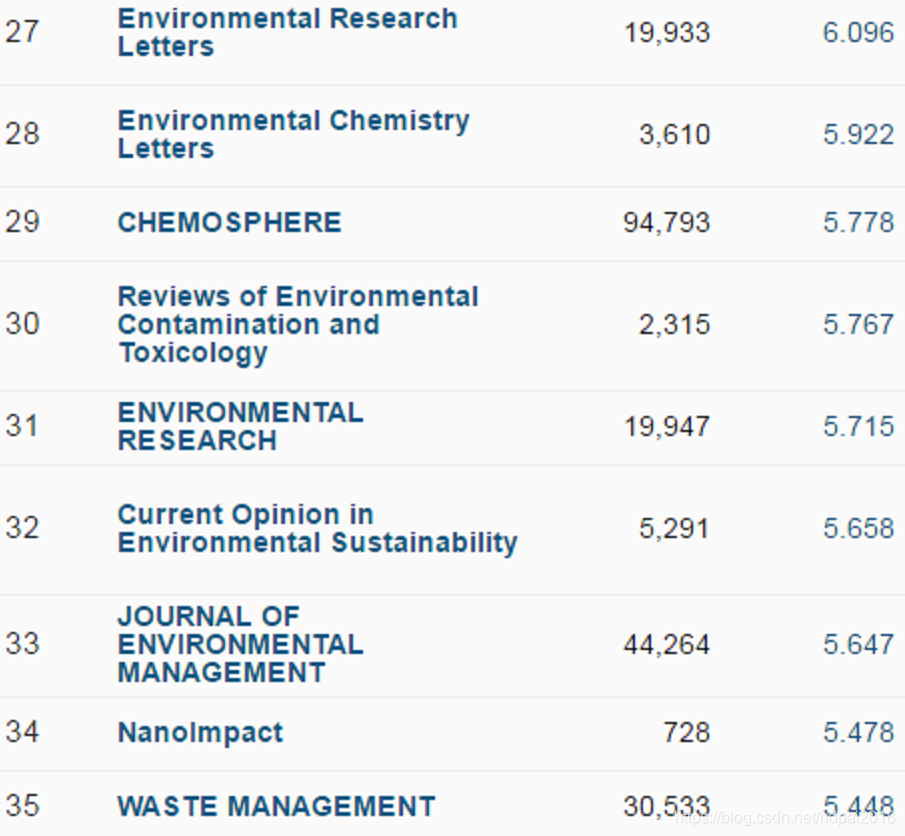Screen dimensions: 905x836
Task: Select rank number 30 cell
Action: click(x=23, y=324)
